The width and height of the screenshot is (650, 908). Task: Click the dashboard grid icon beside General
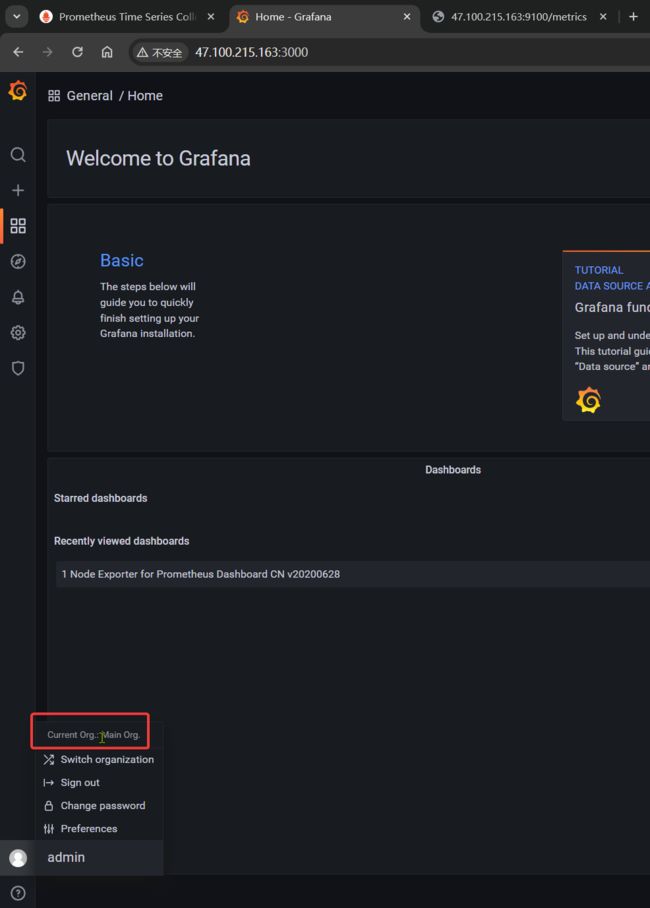coord(54,96)
